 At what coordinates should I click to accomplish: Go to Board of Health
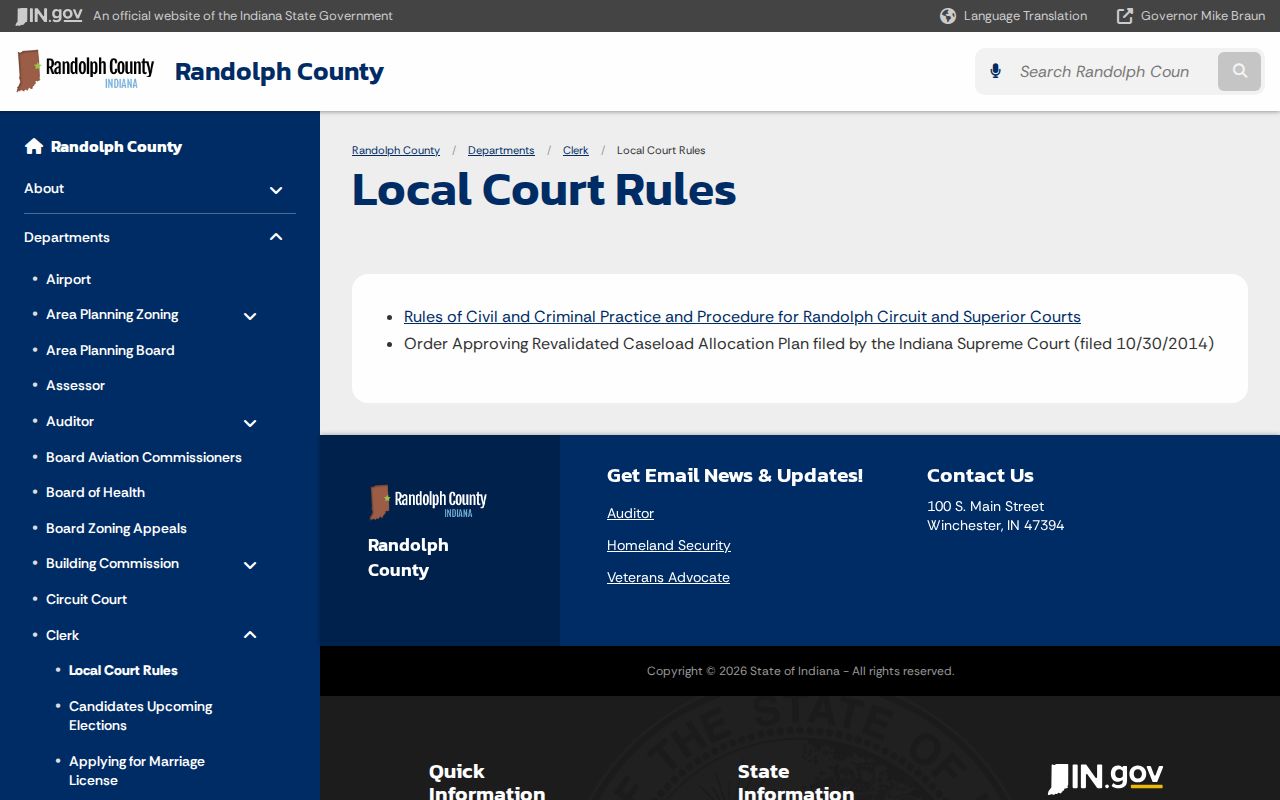tap(95, 492)
